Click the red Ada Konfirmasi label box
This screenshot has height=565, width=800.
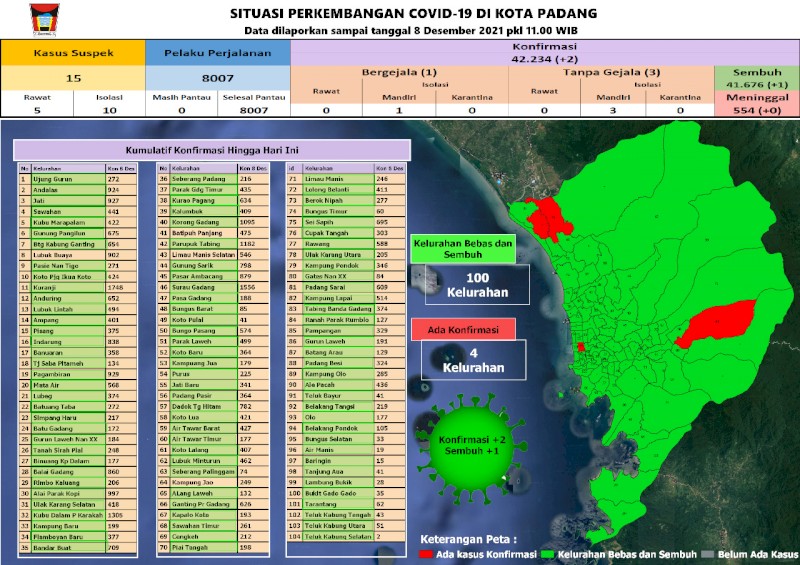463,330
